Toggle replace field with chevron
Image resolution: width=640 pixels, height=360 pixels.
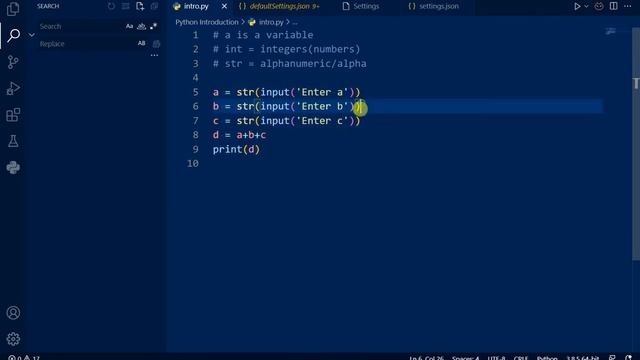(32, 35)
